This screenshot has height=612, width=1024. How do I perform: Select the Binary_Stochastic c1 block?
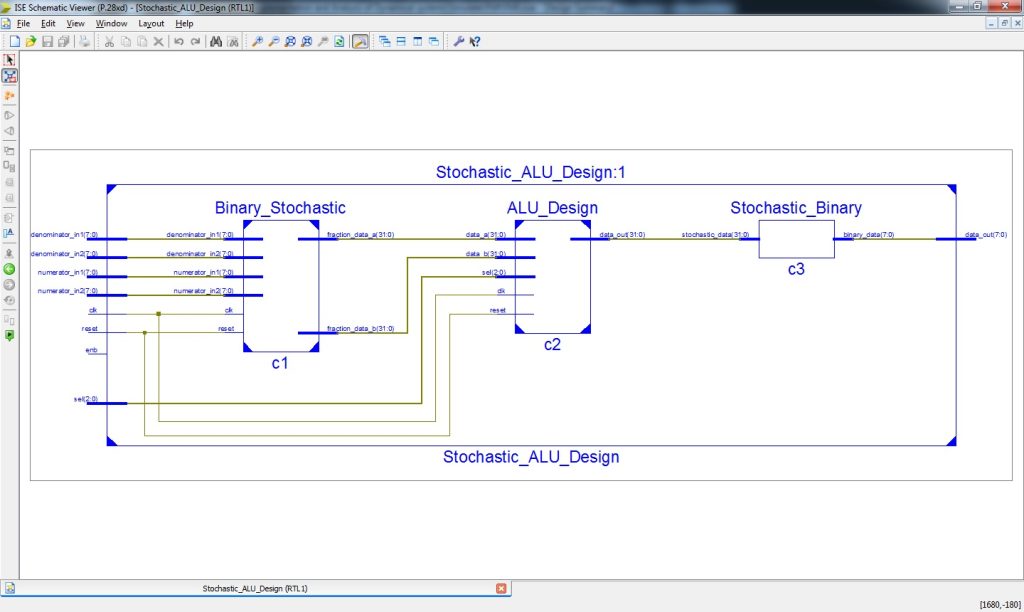(280, 285)
